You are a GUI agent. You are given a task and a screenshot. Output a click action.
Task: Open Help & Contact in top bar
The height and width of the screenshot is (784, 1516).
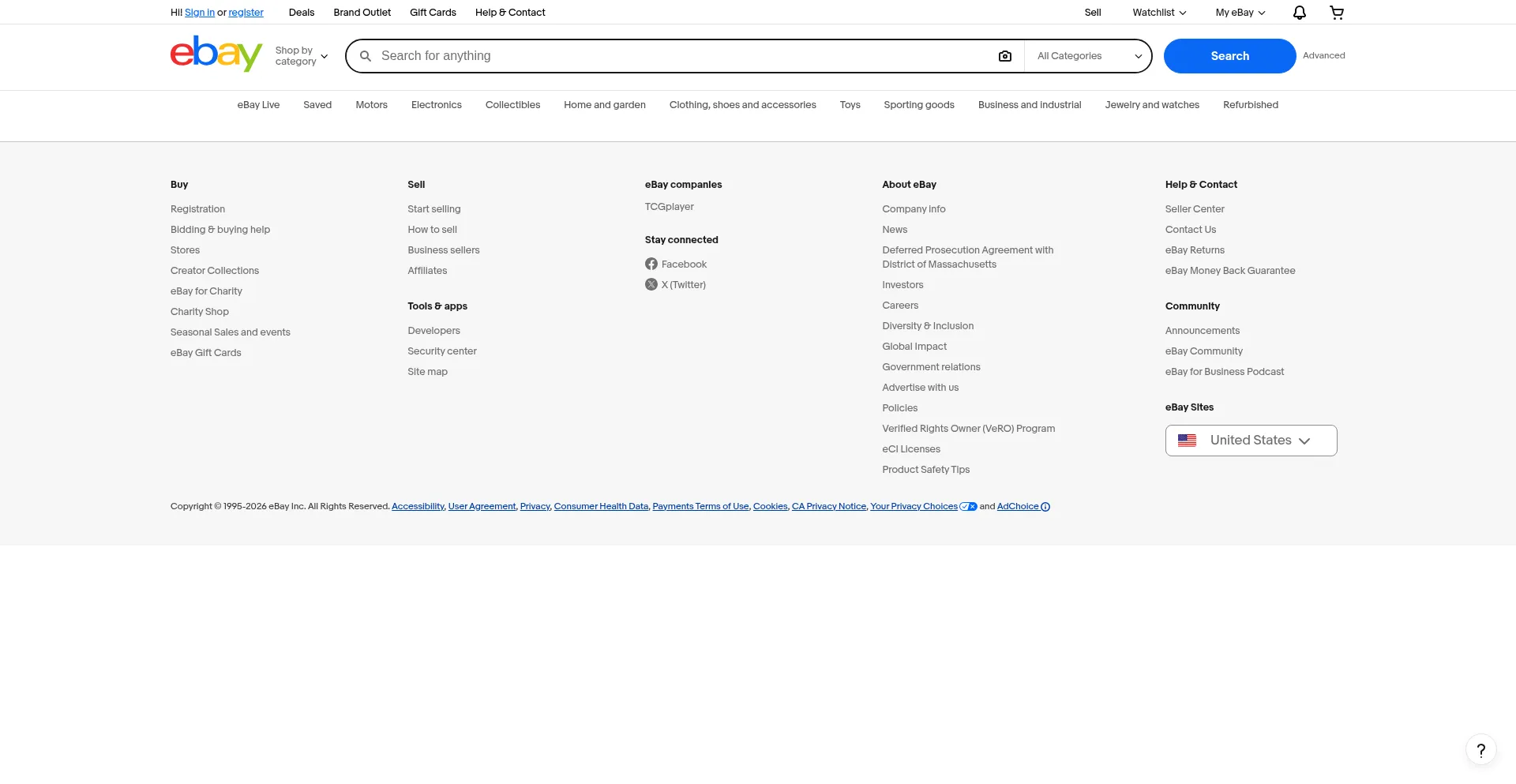click(510, 13)
